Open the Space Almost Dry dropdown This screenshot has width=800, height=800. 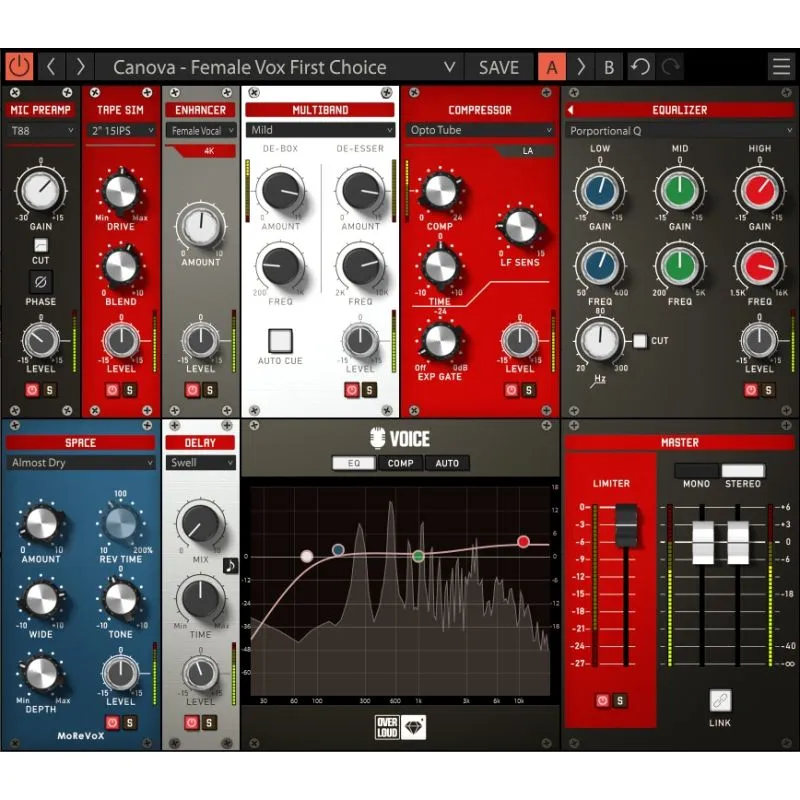coord(81,463)
